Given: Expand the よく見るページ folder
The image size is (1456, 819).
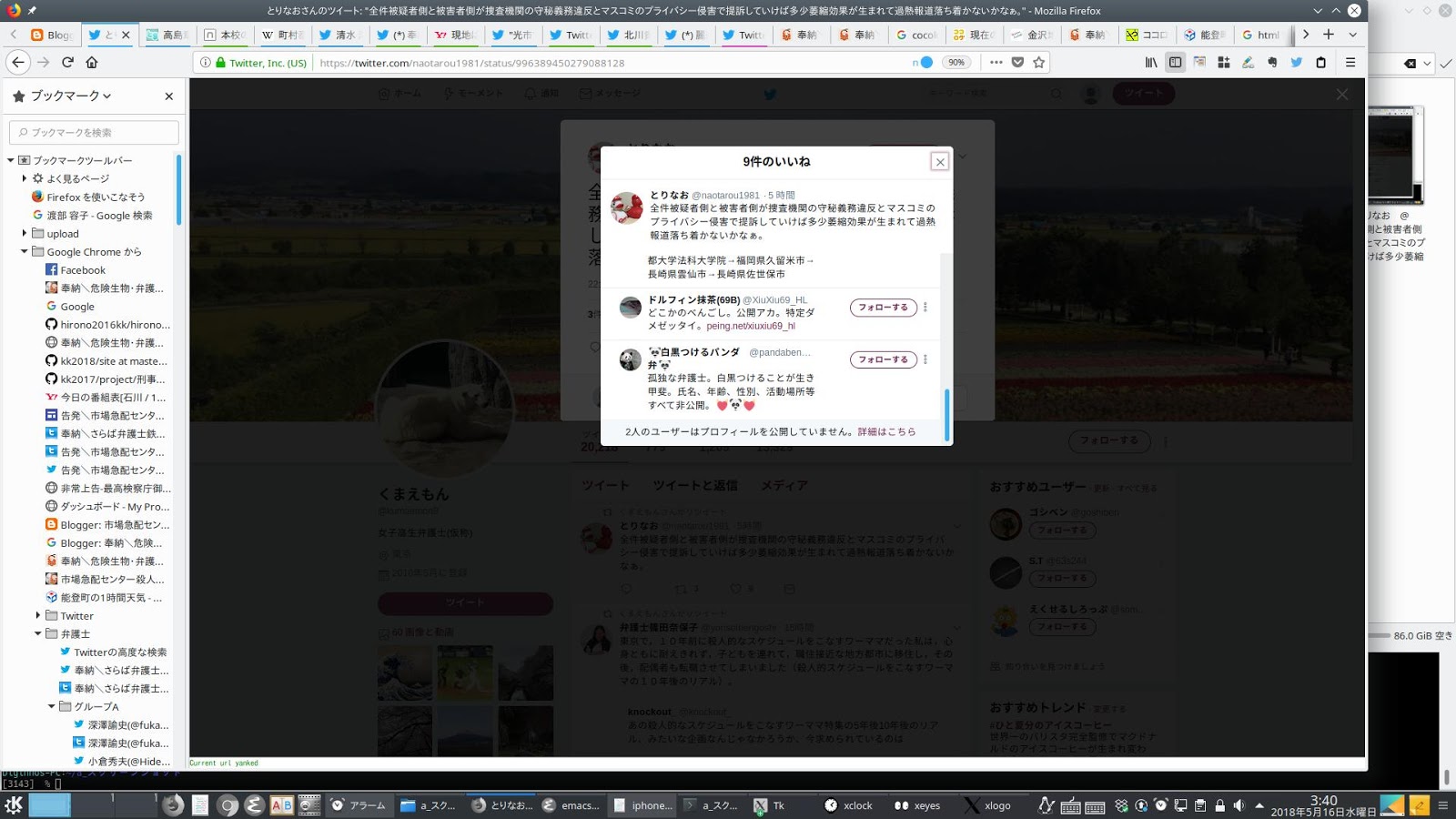Looking at the screenshot, I should (x=25, y=178).
